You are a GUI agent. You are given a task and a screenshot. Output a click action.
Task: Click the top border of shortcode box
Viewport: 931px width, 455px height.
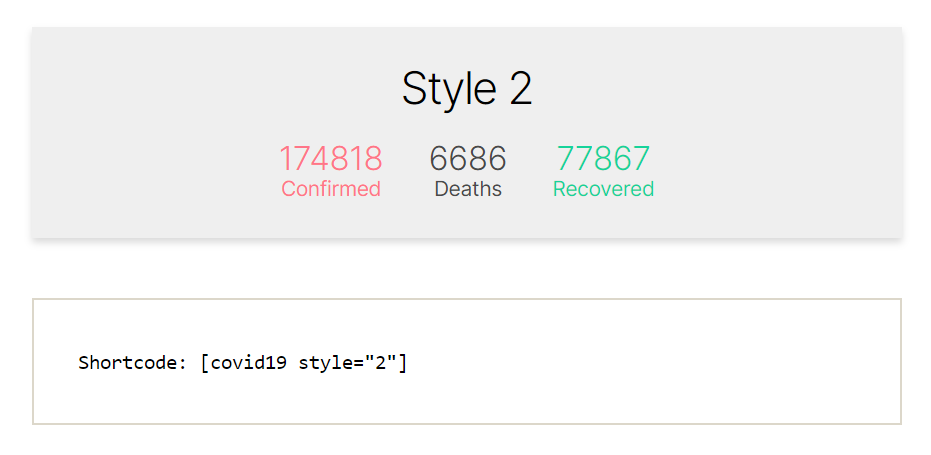[x=466, y=299]
